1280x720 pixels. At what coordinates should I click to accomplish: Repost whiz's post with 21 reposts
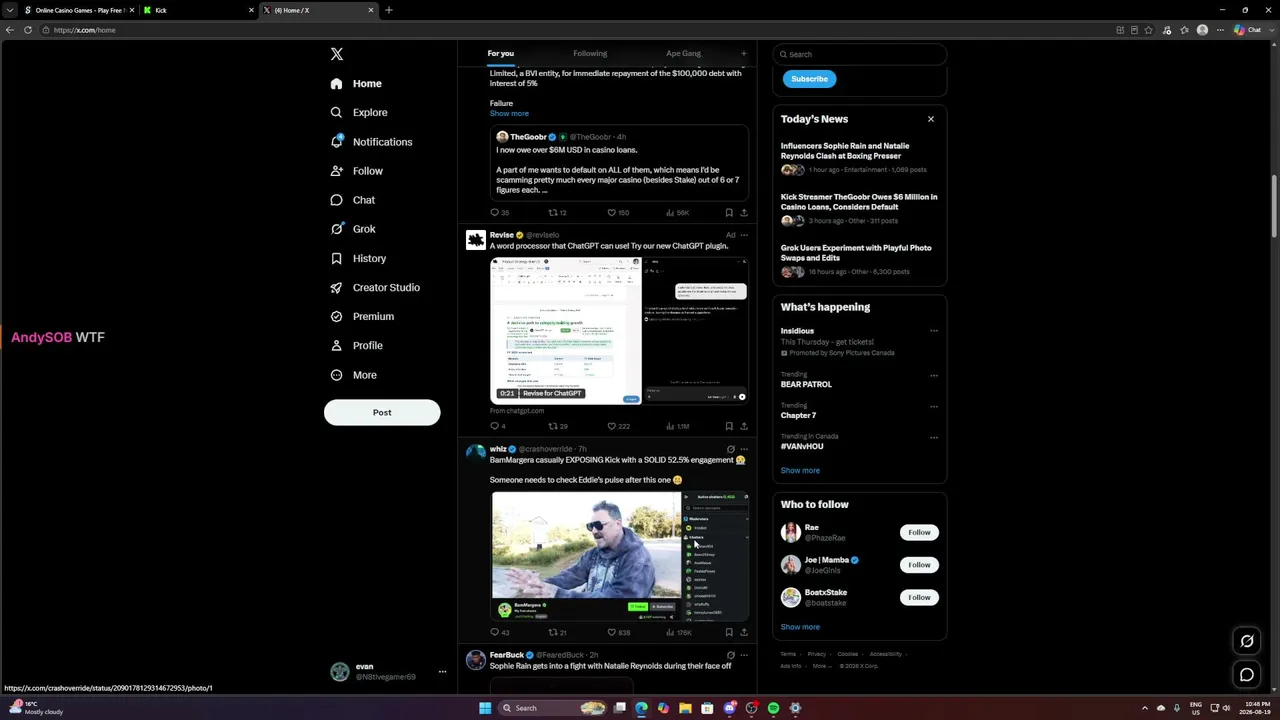557,632
